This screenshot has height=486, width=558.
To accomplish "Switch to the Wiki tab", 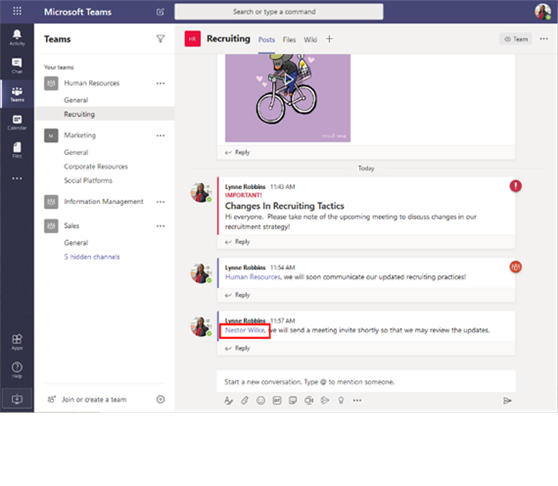I will [x=310, y=39].
